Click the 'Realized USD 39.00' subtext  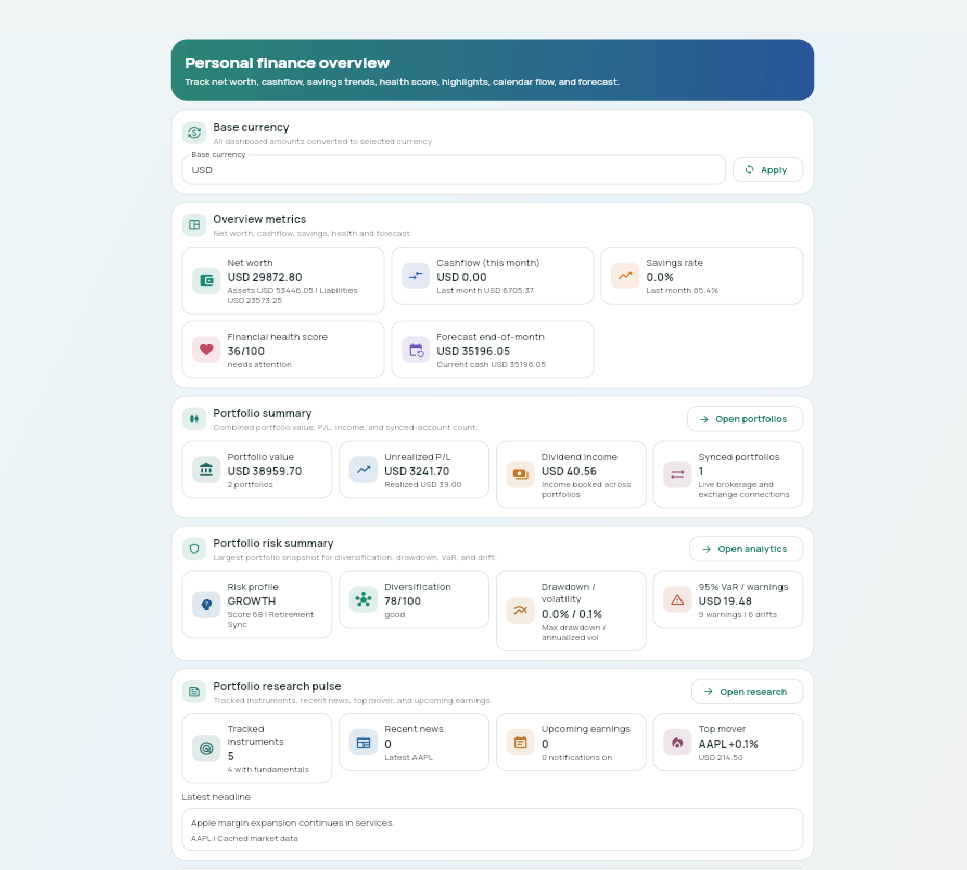(x=422, y=485)
